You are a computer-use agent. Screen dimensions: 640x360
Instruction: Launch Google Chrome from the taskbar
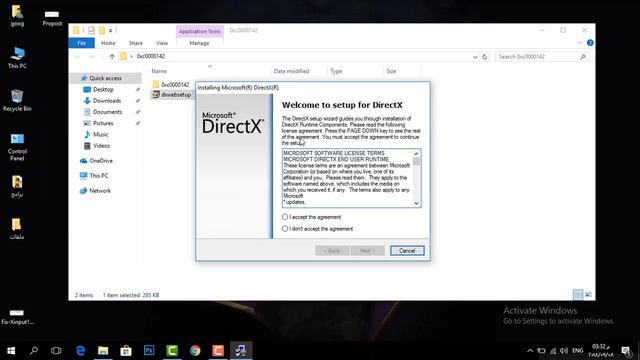tap(195, 350)
